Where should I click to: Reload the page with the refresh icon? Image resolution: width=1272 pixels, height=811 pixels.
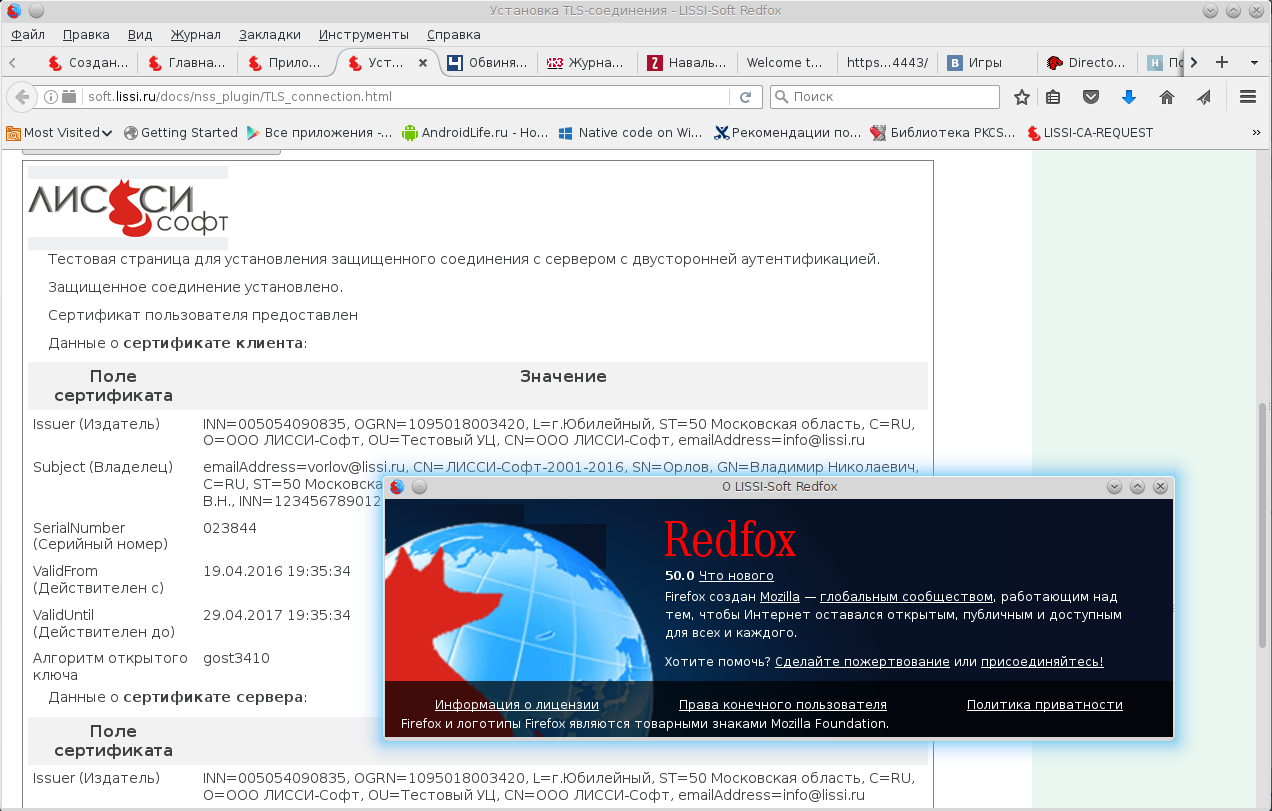(745, 97)
